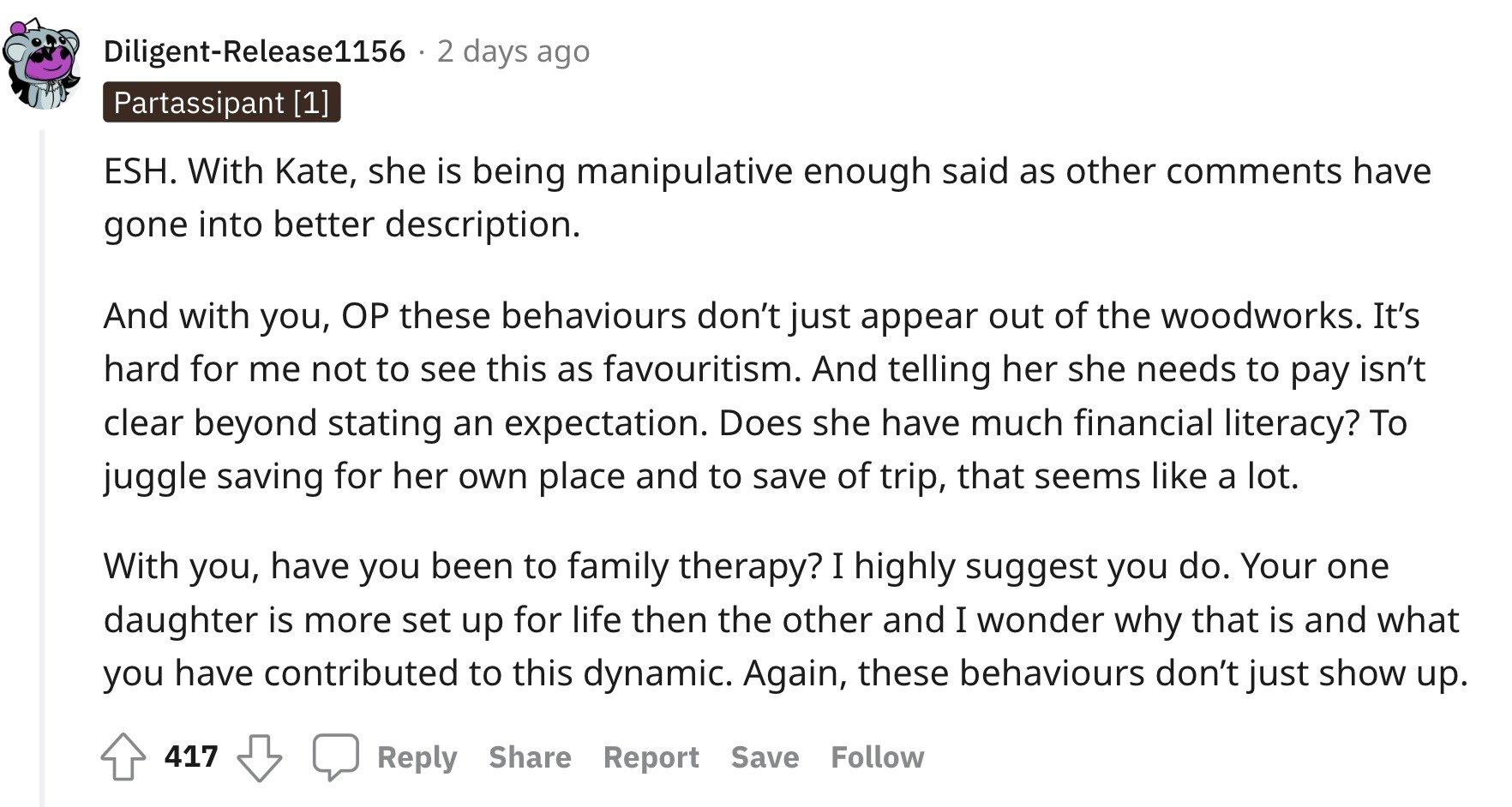1512x807 pixels.
Task: Save the comment
Action: click(765, 757)
